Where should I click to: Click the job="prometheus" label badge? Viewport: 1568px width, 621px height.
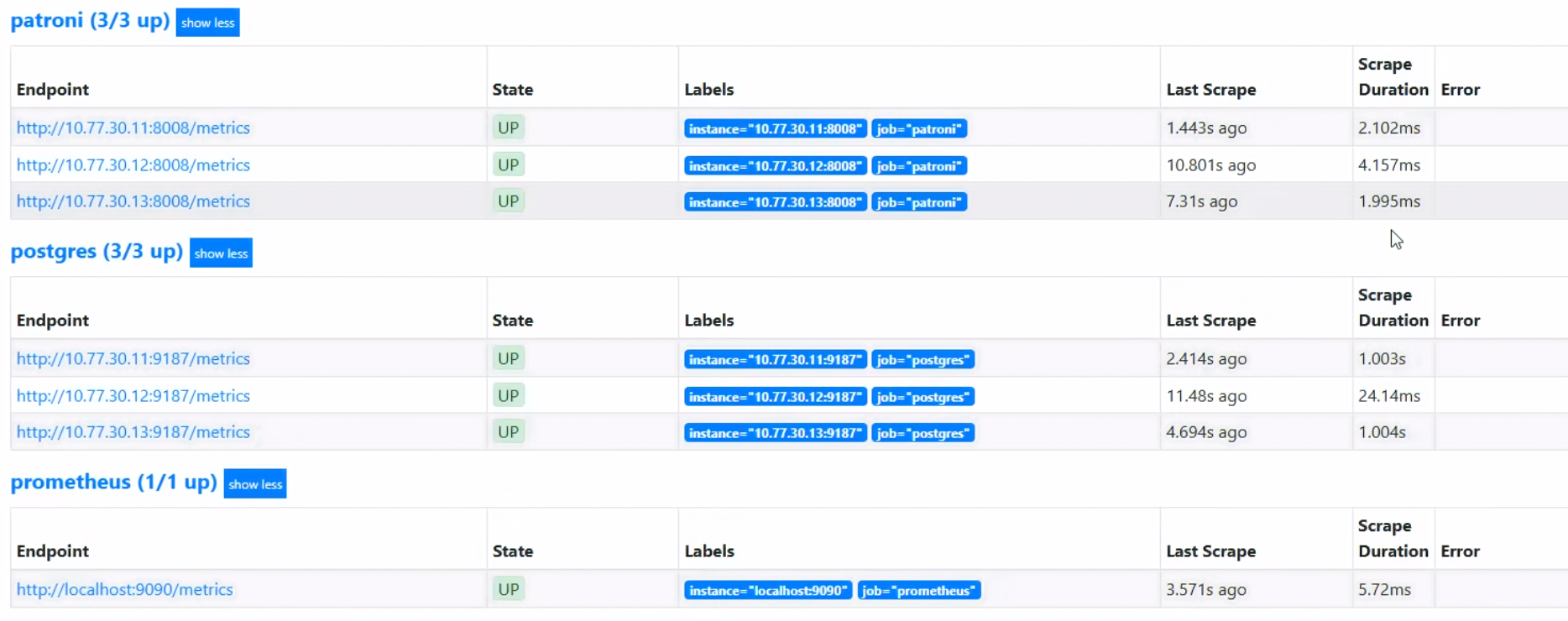pyautogui.click(x=919, y=591)
